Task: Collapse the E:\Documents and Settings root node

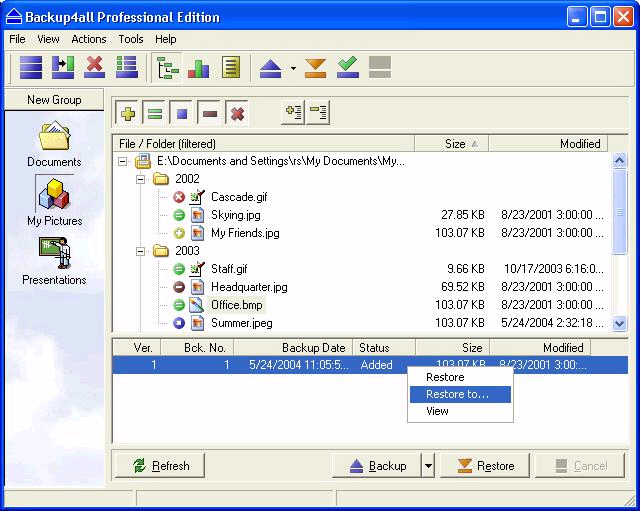Action: coord(122,161)
